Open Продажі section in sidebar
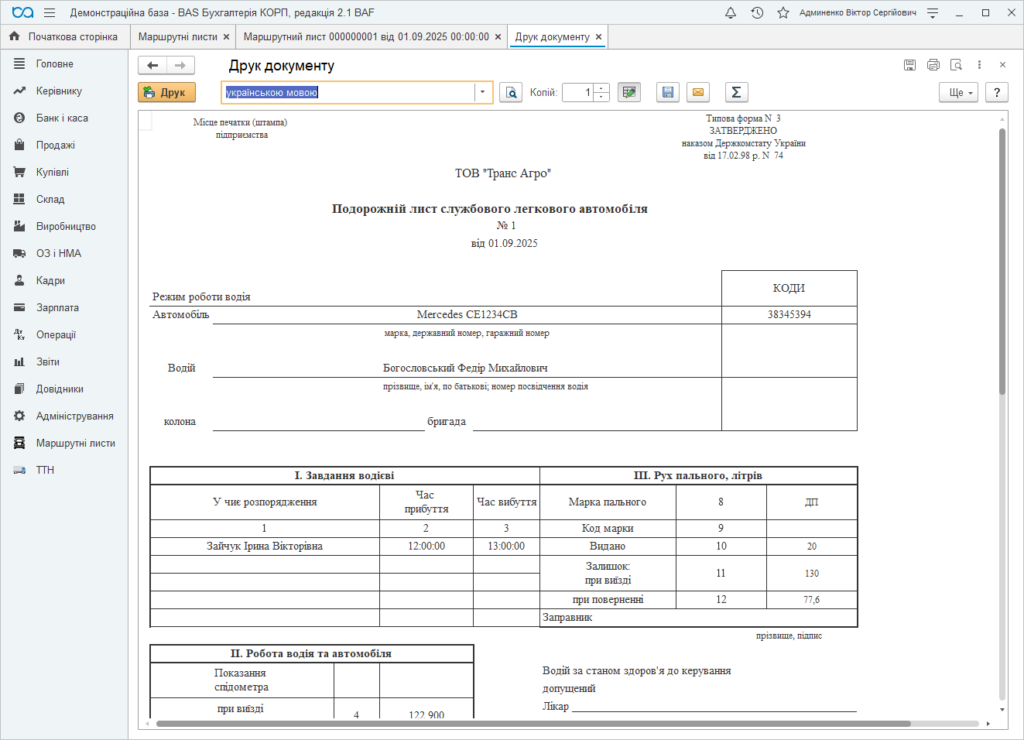The width and height of the screenshot is (1024, 740). point(64,145)
